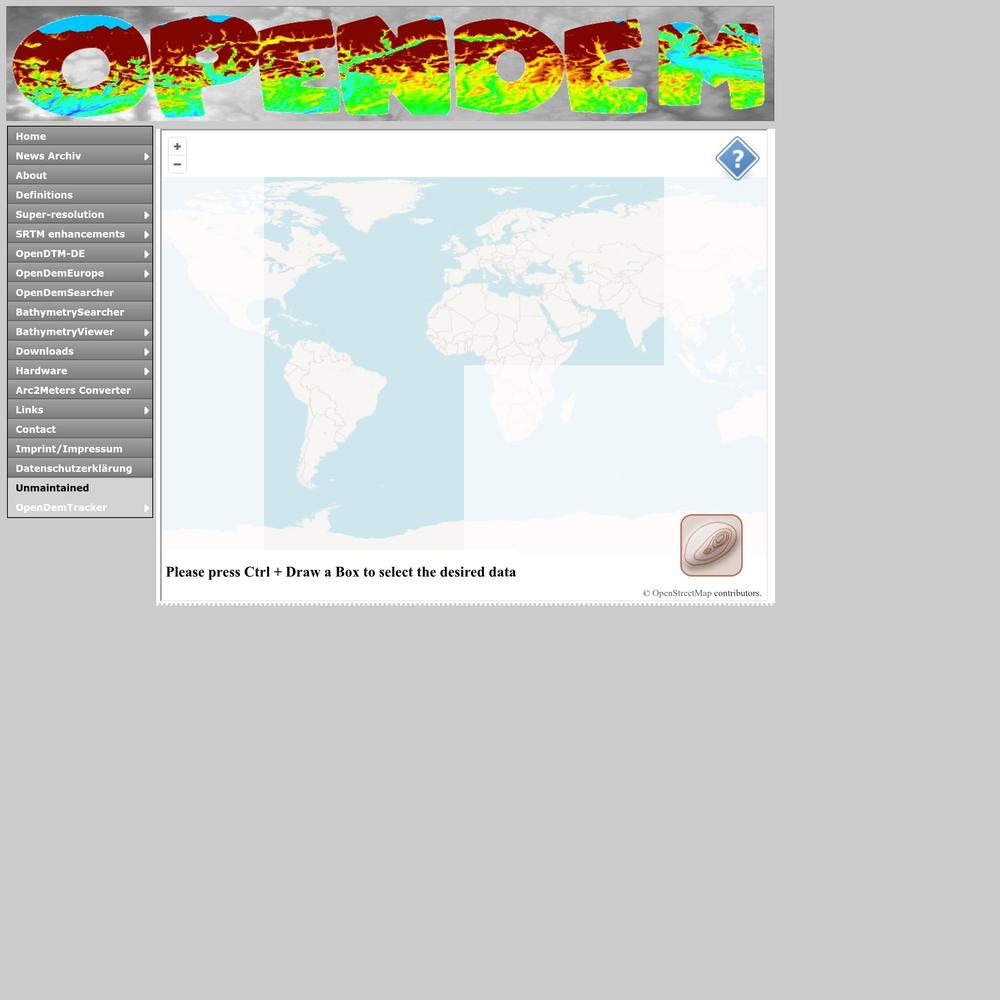
Task: Expand Downloads submenu arrow
Action: pos(147,351)
